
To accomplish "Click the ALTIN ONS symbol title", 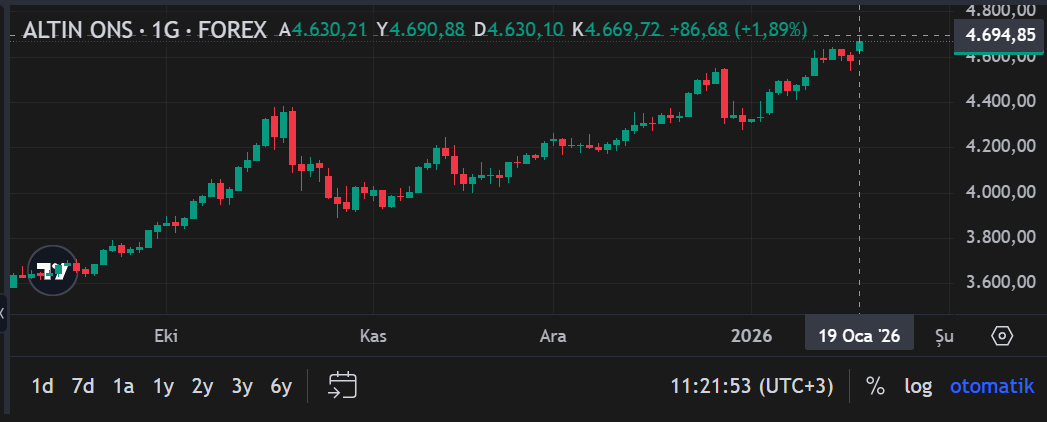I will 144,30.
